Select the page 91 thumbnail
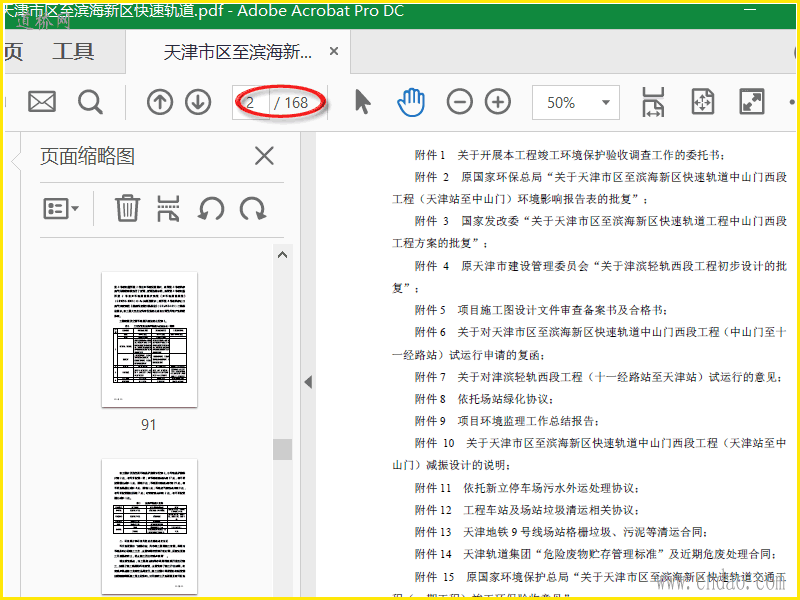 (x=149, y=339)
